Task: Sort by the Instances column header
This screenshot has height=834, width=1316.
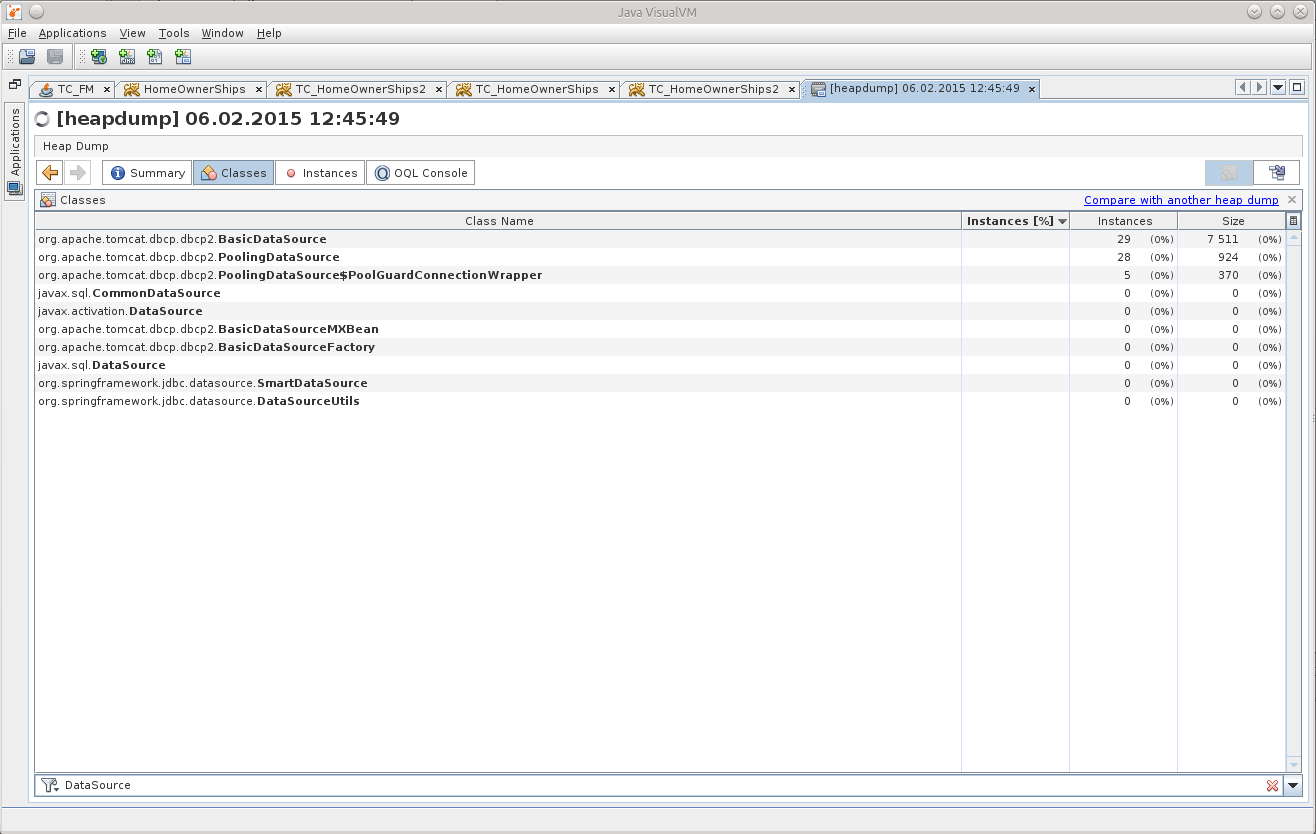Action: coord(1124,221)
